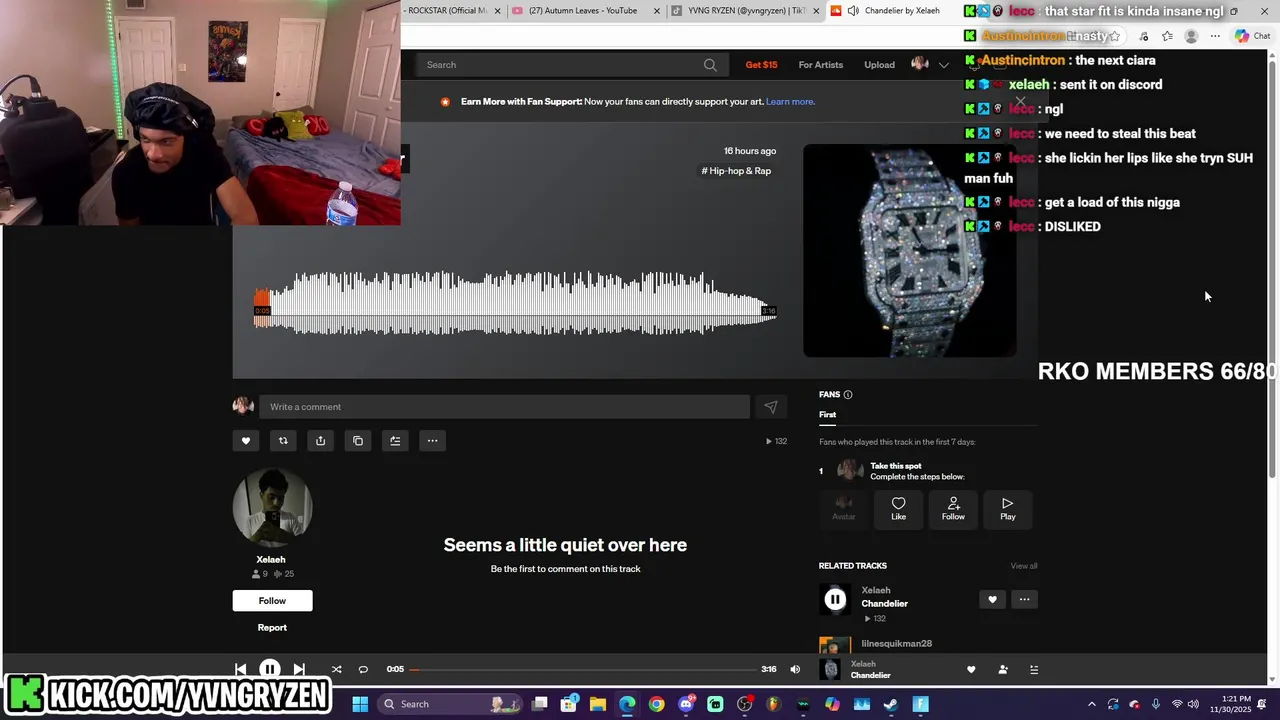The image size is (1280, 720).
Task: Seek within the track waveform
Action: click(515, 303)
